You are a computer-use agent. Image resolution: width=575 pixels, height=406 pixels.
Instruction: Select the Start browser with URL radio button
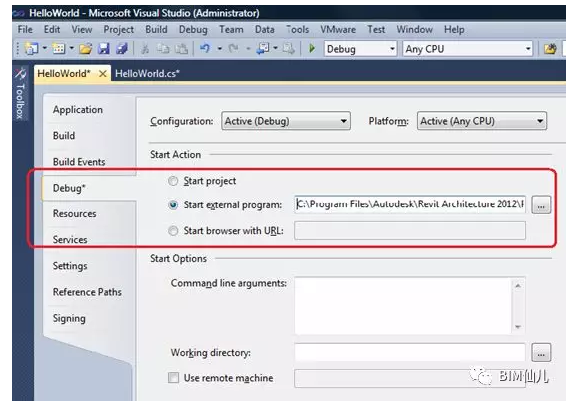click(173, 231)
